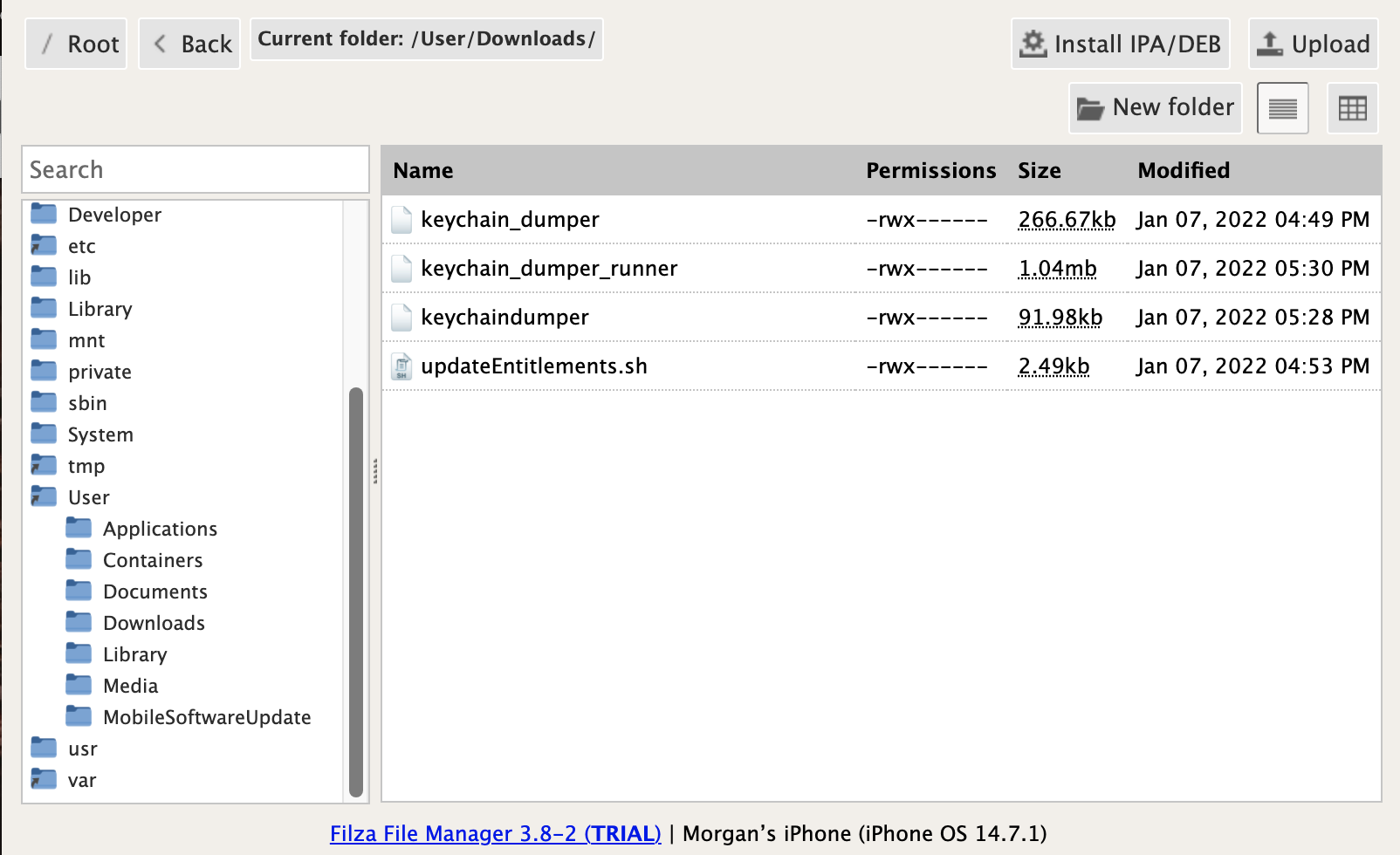This screenshot has width=1400, height=855.
Task: Click the mnt folder icon
Action: (44, 339)
